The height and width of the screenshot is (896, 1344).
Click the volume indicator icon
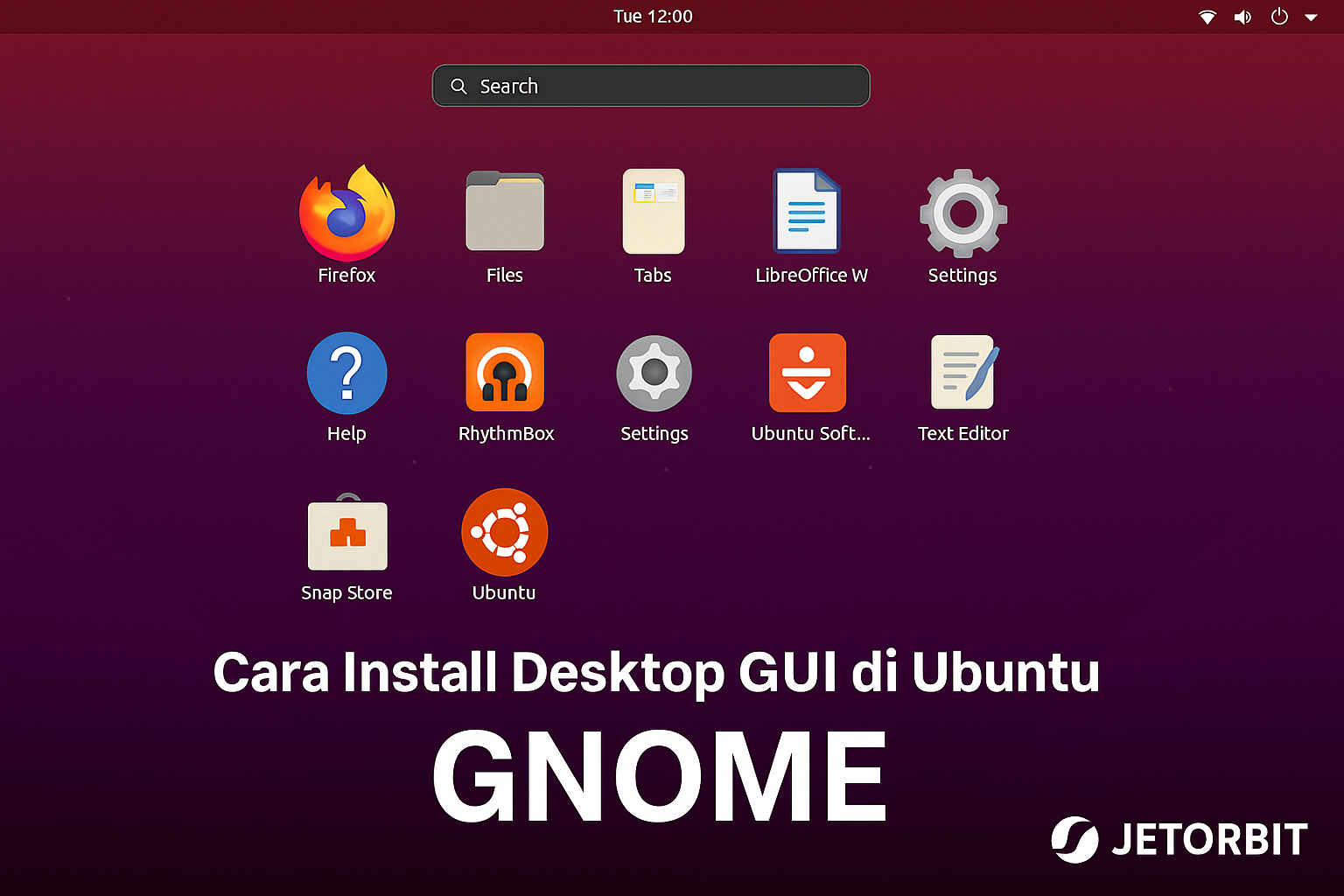[x=1242, y=17]
